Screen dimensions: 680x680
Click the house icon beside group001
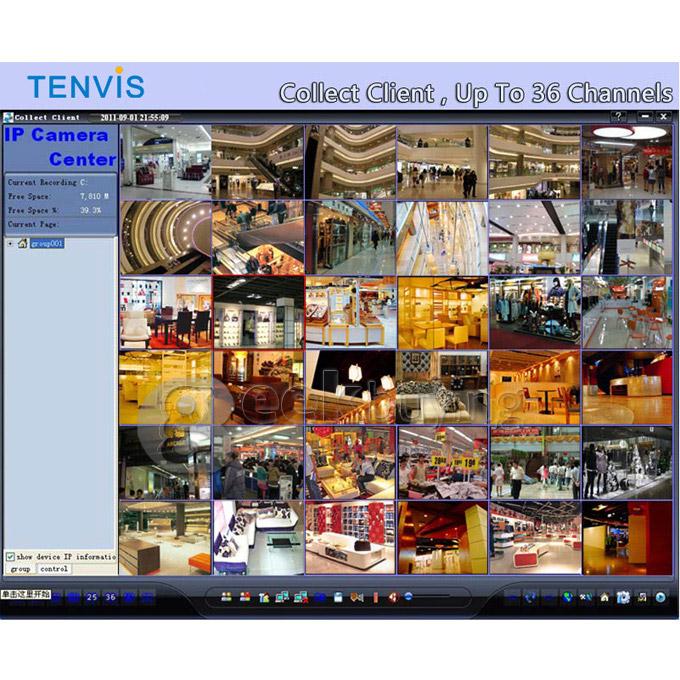click(x=23, y=243)
